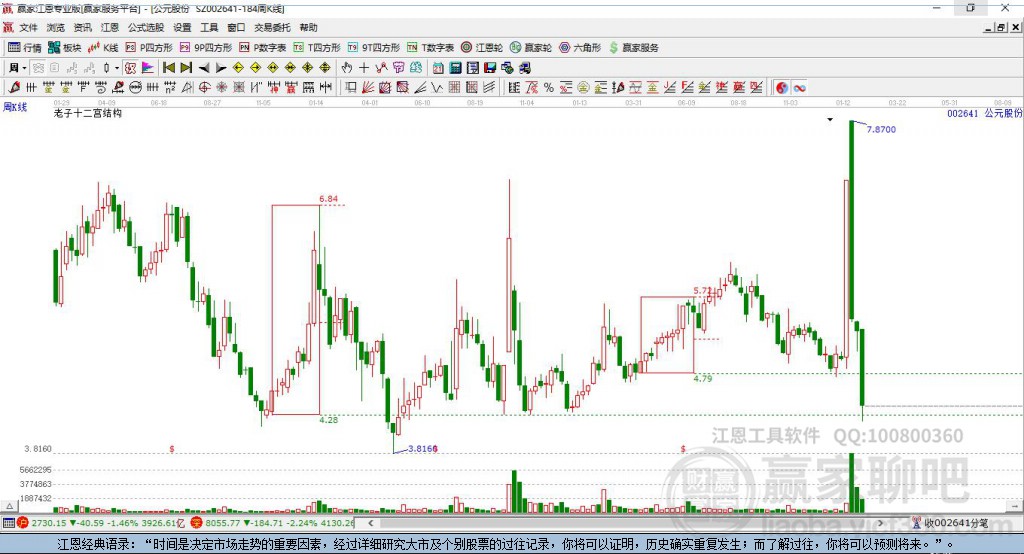Expand the panel triangle at bottom-left
The height and width of the screenshot is (554, 1024).
[9, 506]
